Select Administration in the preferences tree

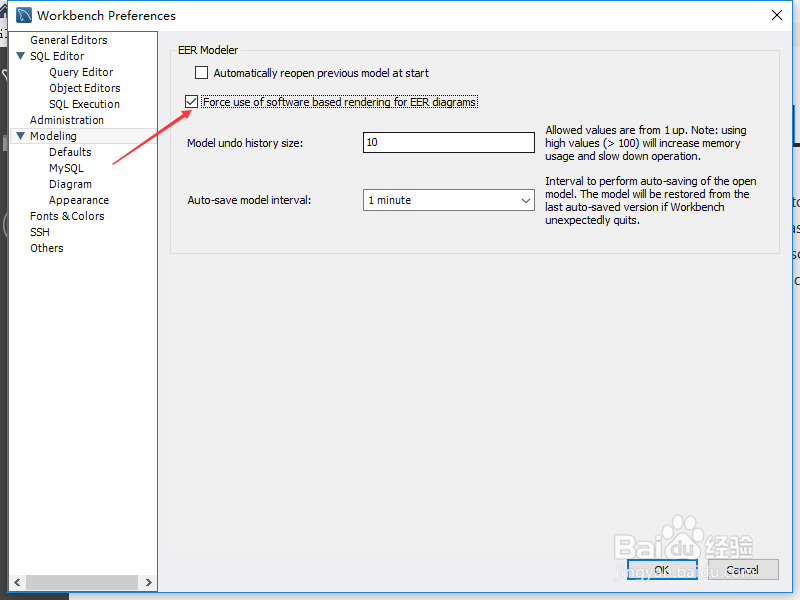pos(66,120)
